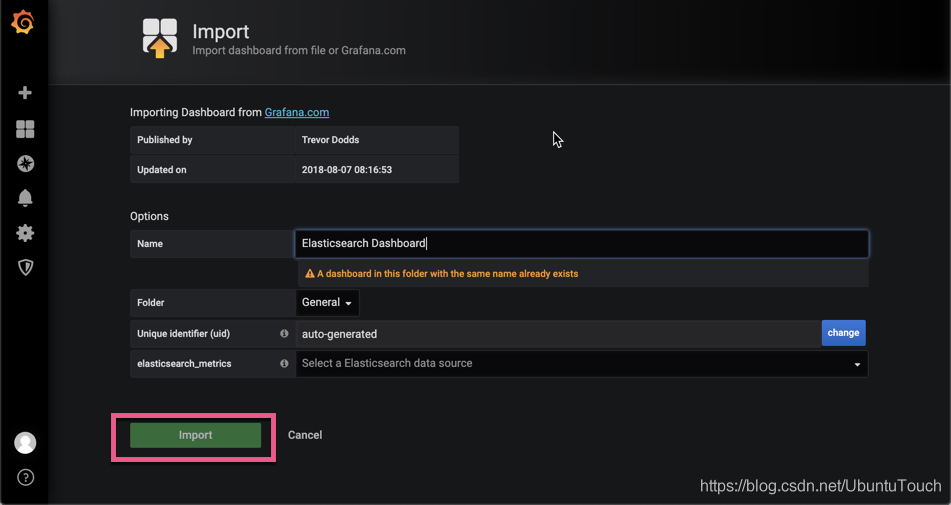951x505 pixels.
Task: Open the Help question mark icon
Action: pyautogui.click(x=25, y=478)
